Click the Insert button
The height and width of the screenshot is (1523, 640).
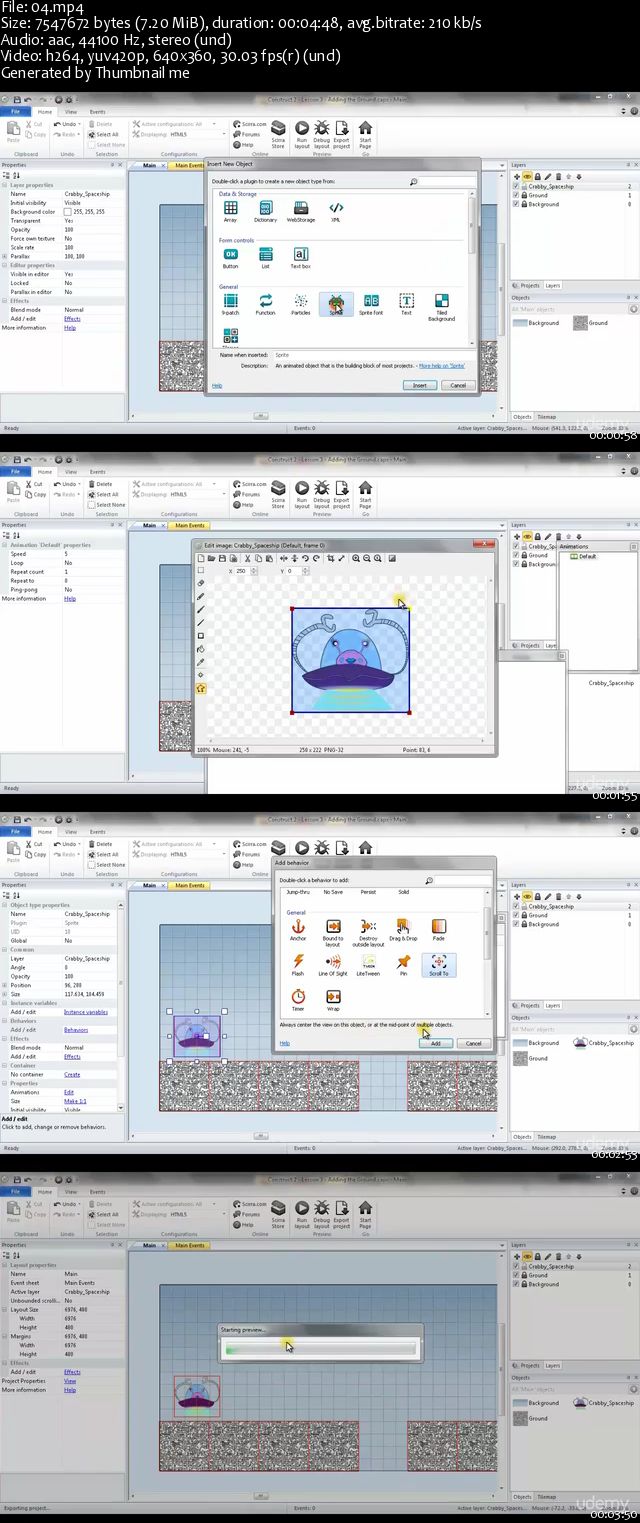[420, 385]
